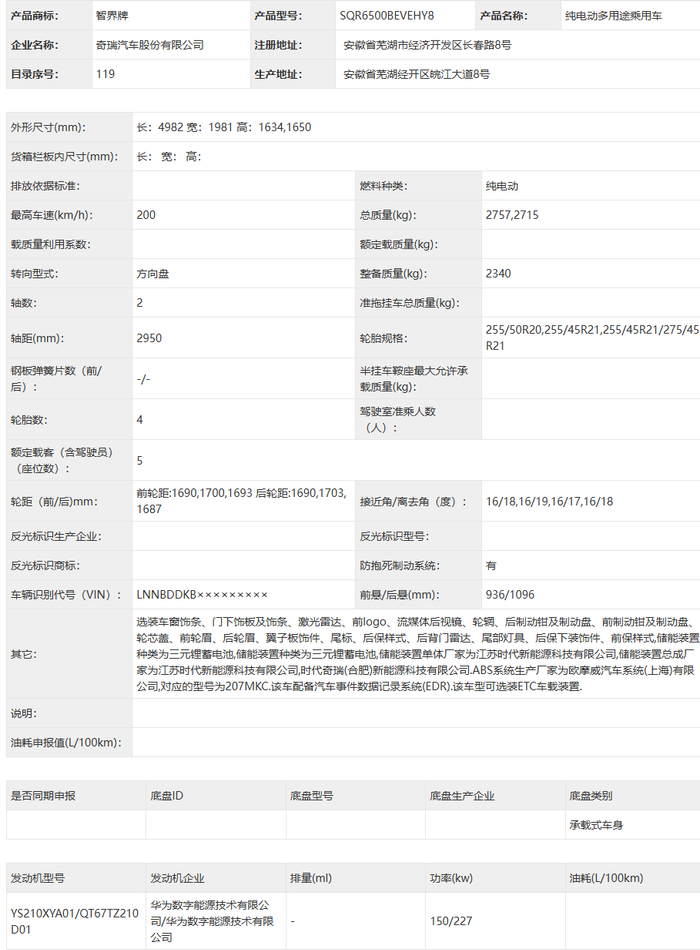The image size is (700, 950).
Task: Click the 底盘类别 column header
Action: pos(590,796)
